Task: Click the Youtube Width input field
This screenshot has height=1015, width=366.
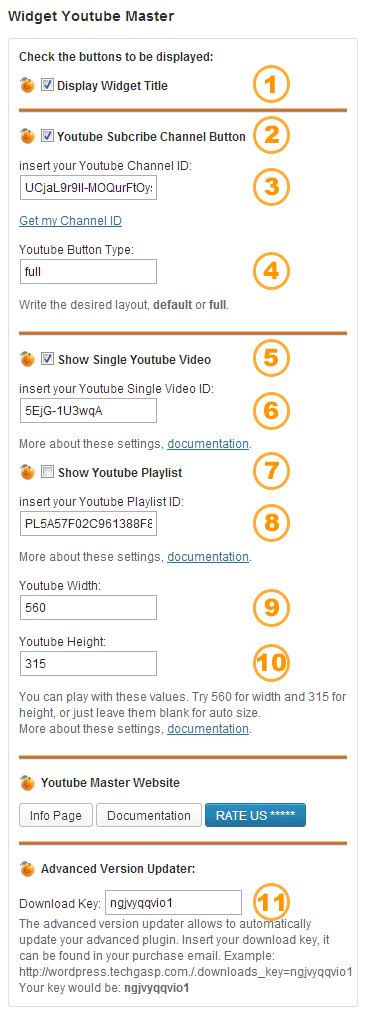Action: coord(88,608)
